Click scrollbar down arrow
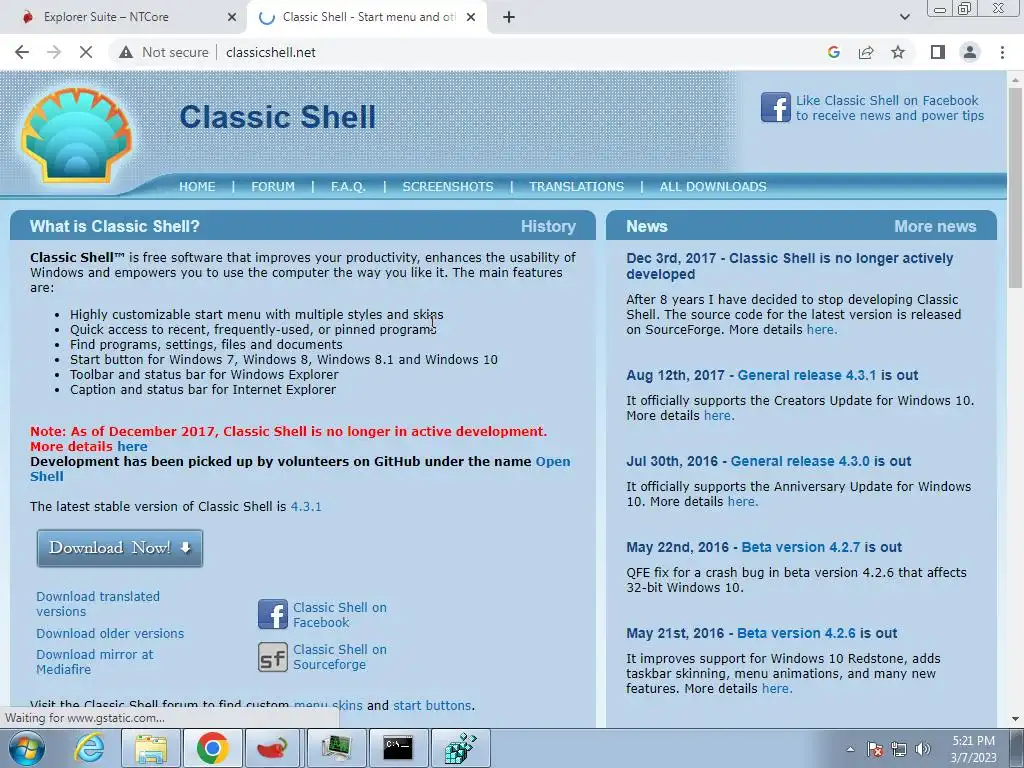 pyautogui.click(x=1015, y=719)
